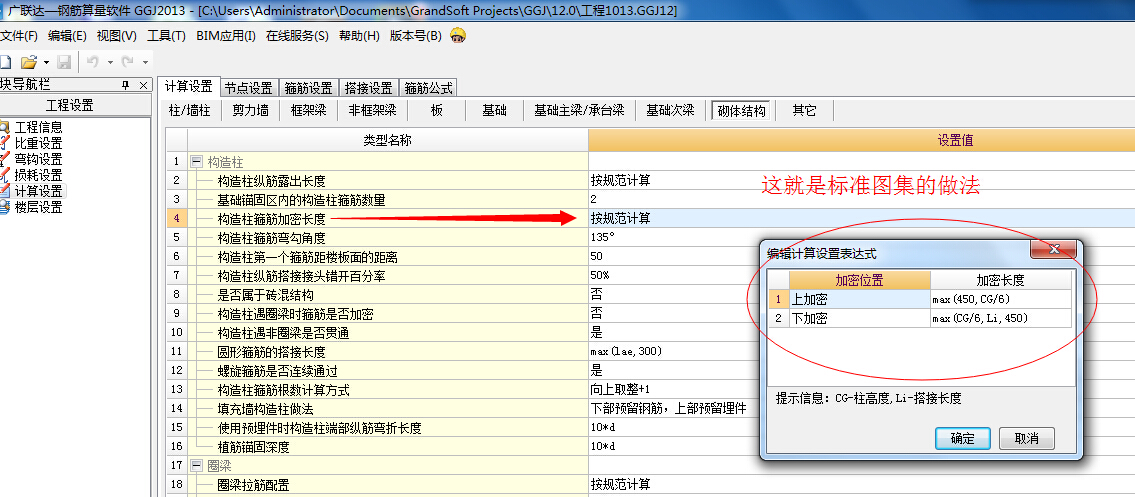Open the 视图(V) menu

click(117, 35)
